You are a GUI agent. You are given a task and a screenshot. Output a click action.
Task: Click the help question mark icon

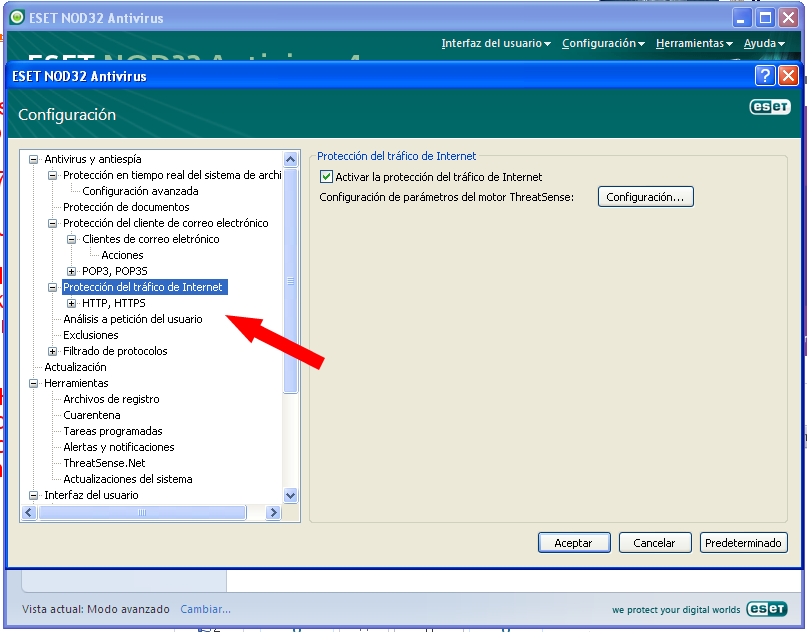765,76
